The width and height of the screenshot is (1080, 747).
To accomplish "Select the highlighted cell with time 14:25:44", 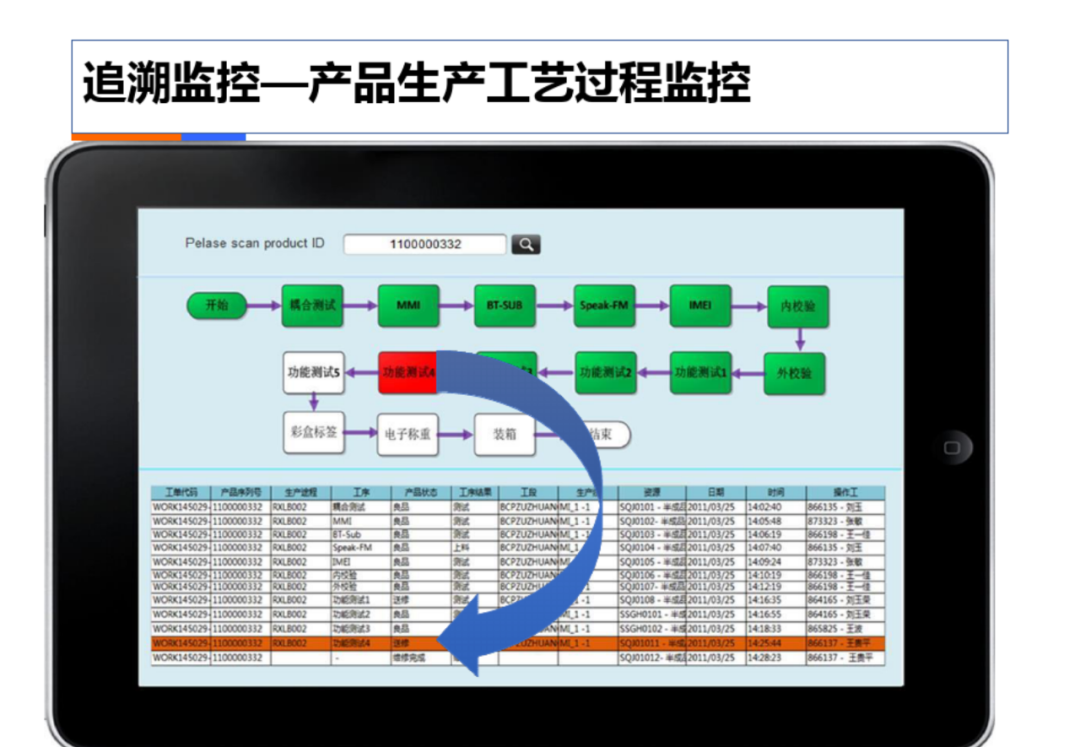I will 776,643.
